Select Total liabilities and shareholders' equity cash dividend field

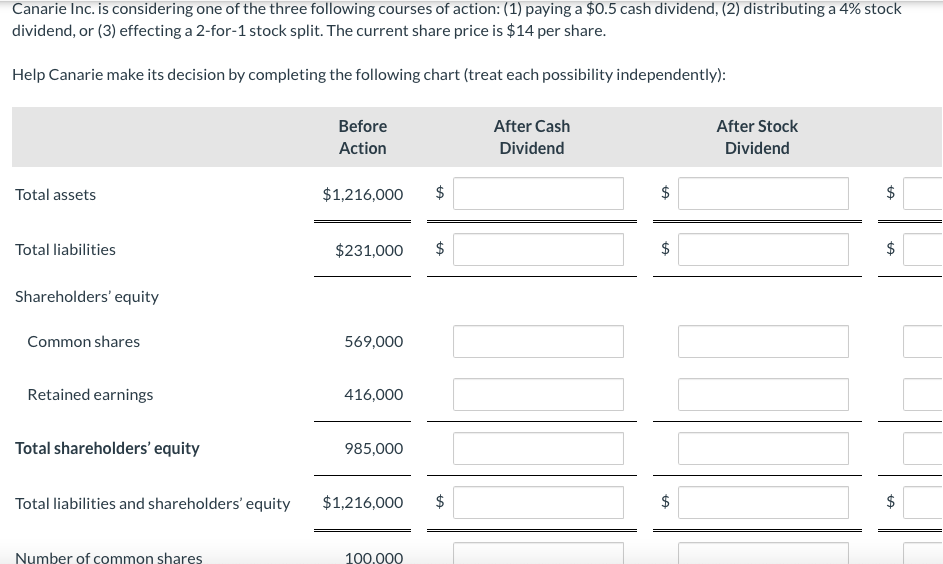[x=538, y=503]
